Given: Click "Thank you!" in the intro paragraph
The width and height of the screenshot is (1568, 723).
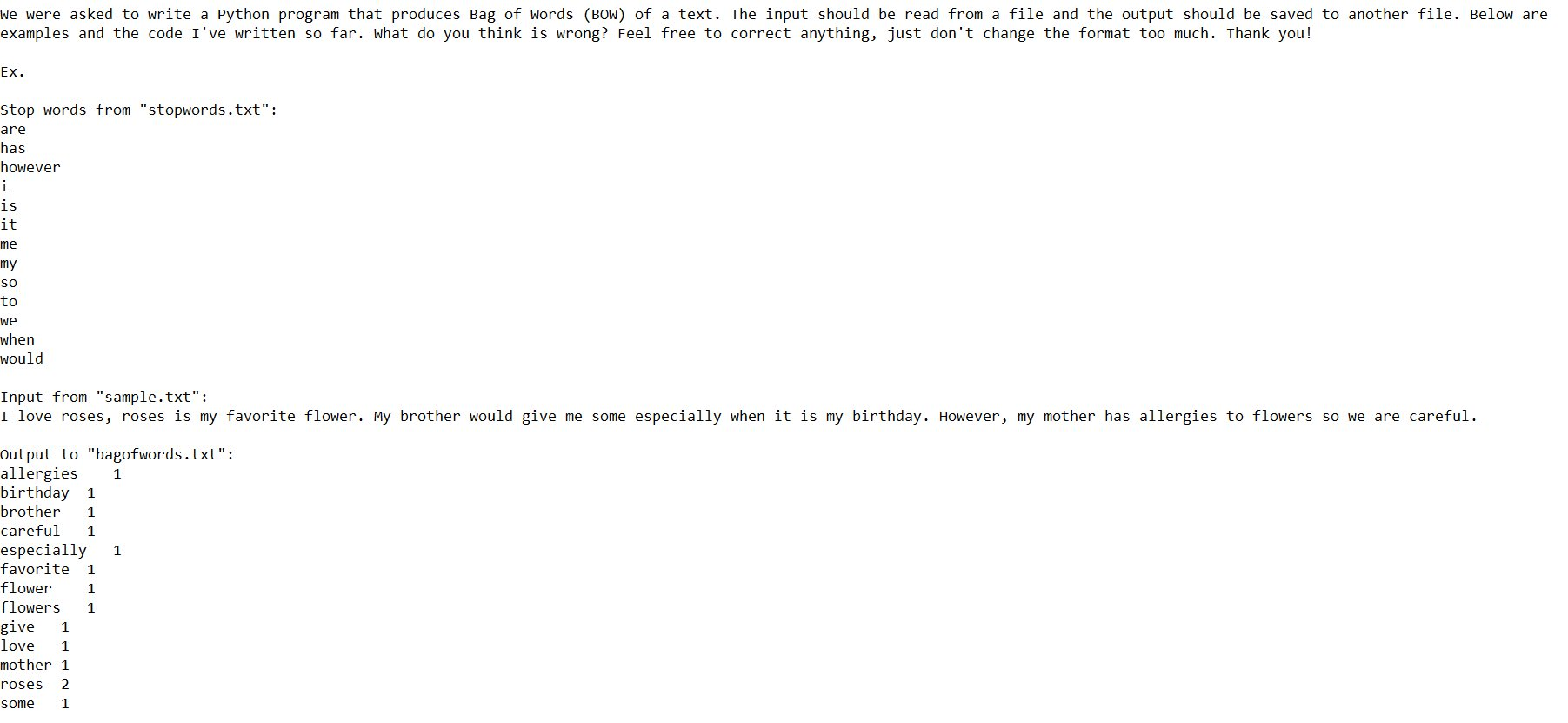Looking at the screenshot, I should click(1269, 33).
